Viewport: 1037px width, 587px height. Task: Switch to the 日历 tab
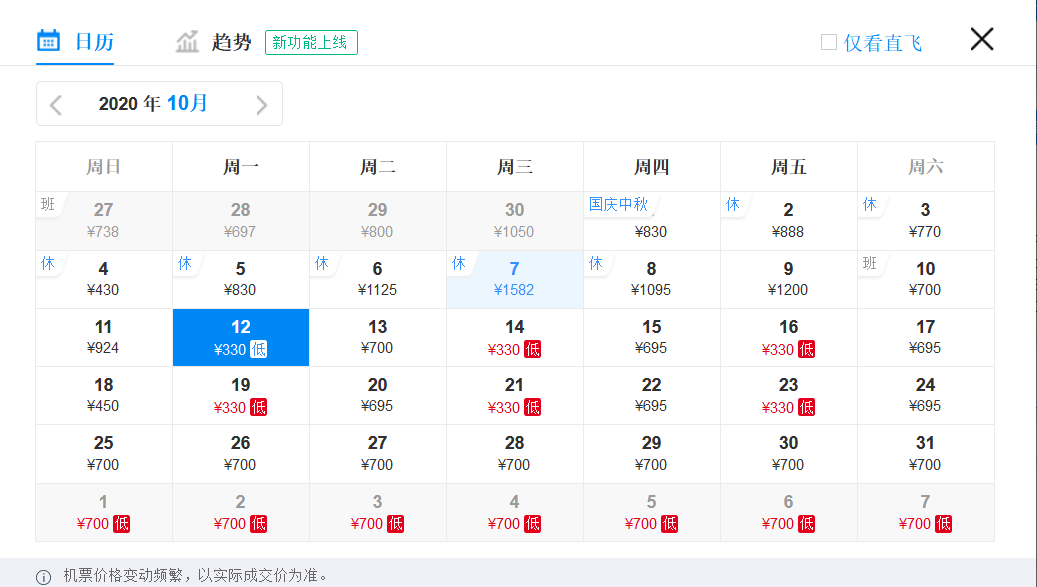[75, 42]
